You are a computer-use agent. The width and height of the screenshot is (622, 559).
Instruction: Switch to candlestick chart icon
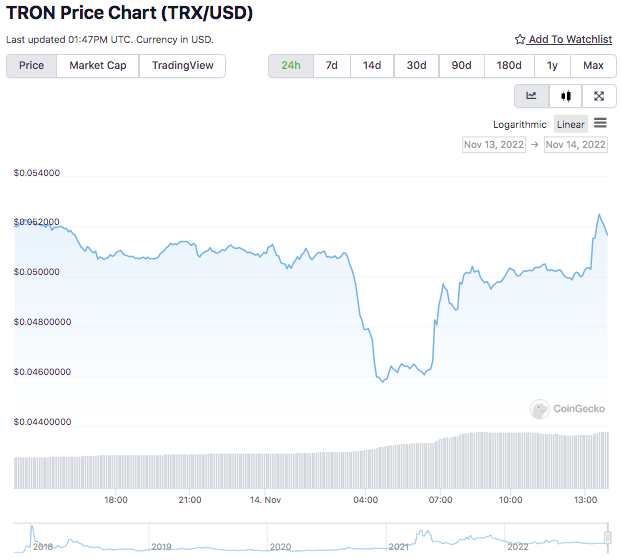coord(566,96)
